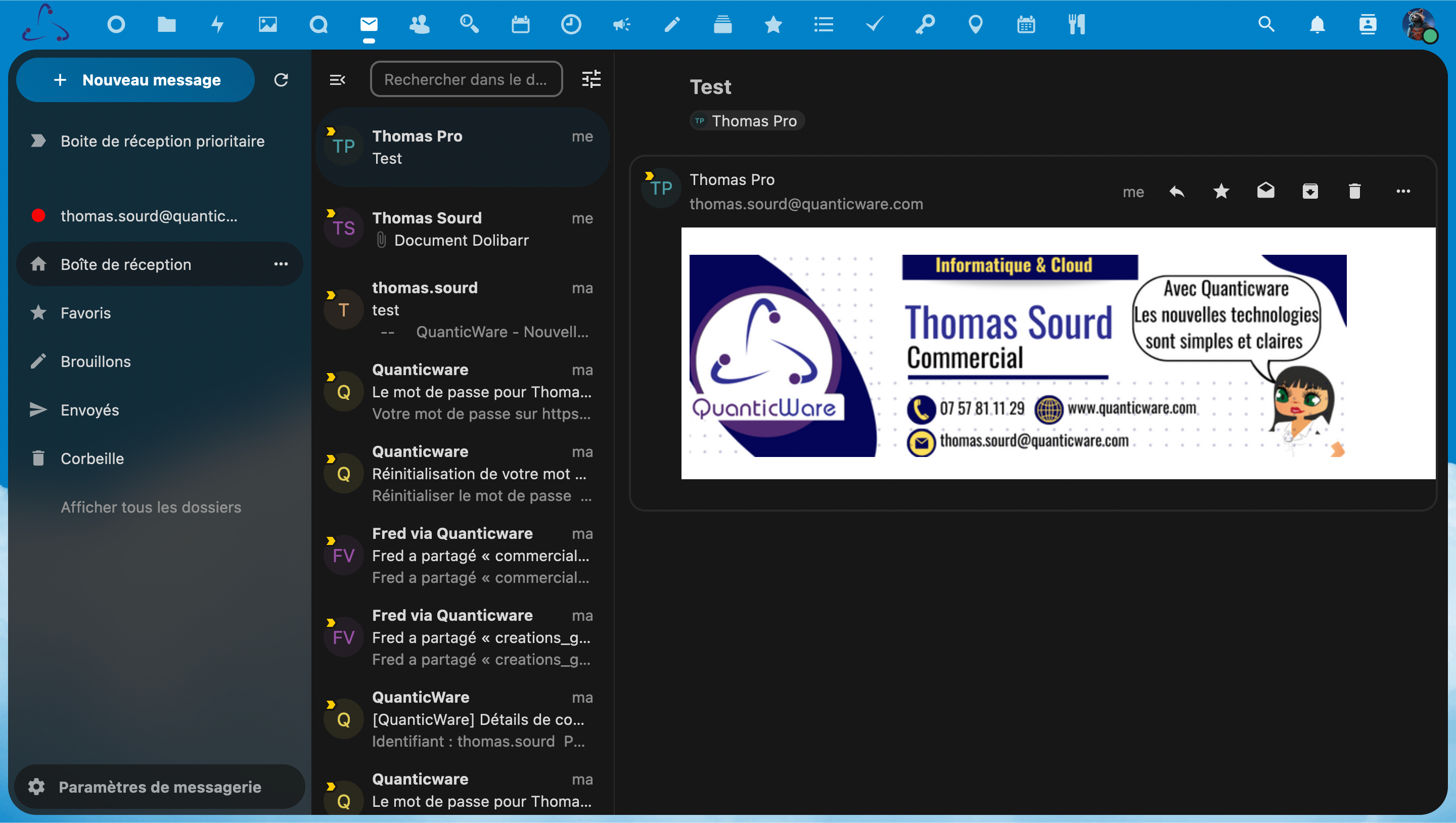
Task: Delete the open message with trash icon
Action: coord(1355,192)
